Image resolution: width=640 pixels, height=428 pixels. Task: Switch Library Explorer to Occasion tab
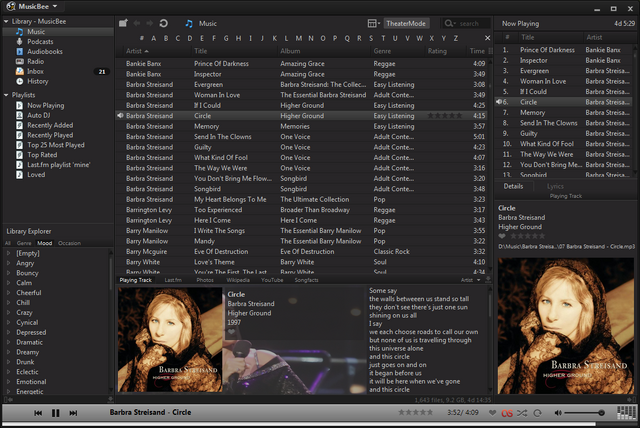click(69, 243)
